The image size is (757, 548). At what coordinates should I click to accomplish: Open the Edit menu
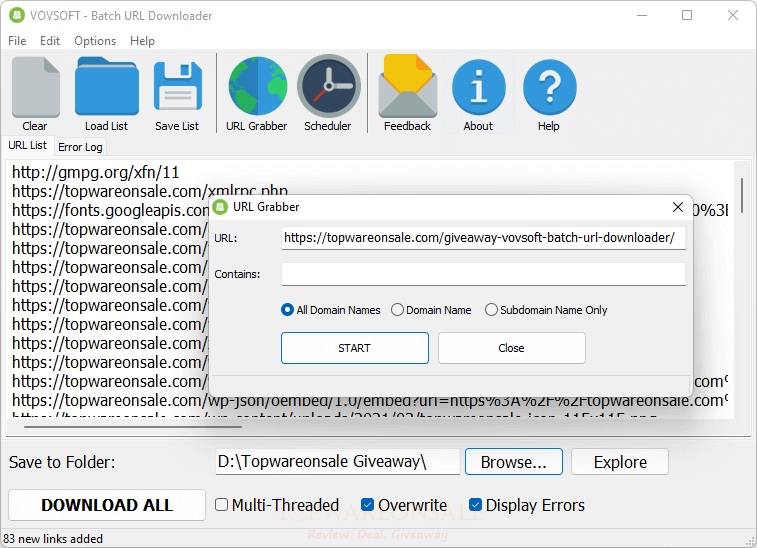(50, 41)
